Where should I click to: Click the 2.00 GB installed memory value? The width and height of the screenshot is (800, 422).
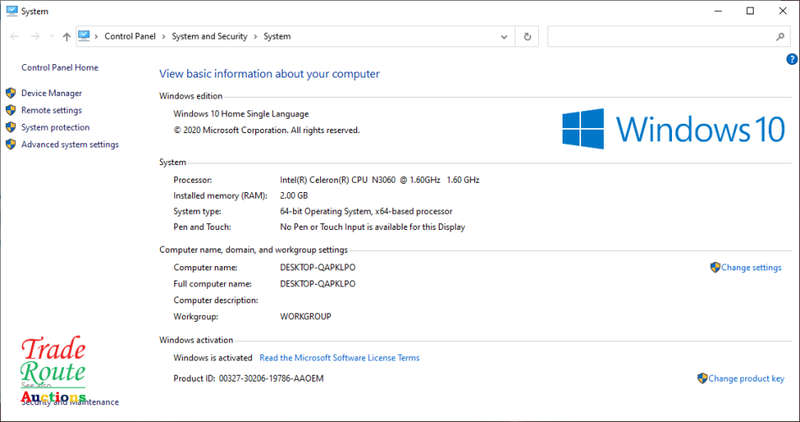pyautogui.click(x=294, y=195)
